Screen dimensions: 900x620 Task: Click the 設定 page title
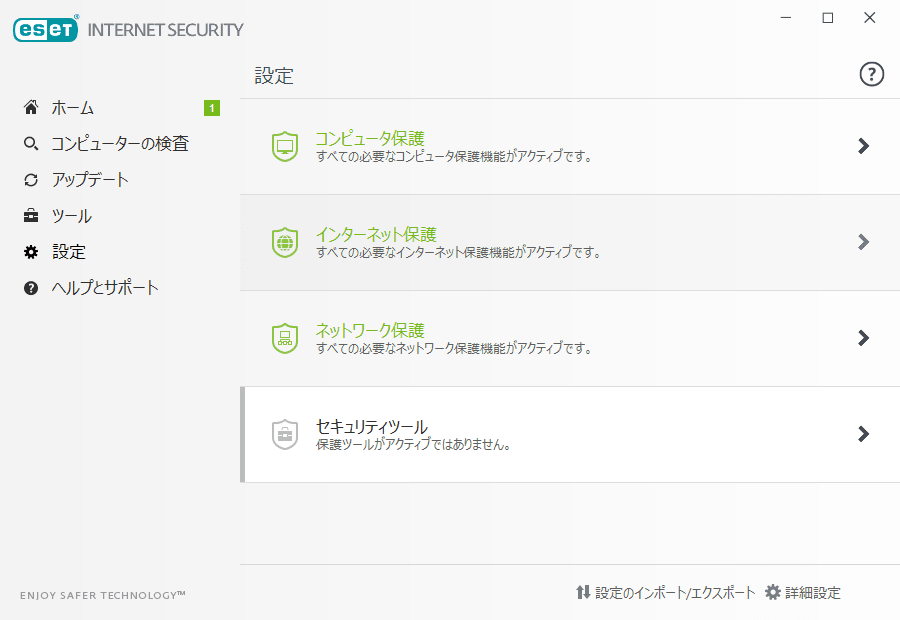[x=274, y=76]
